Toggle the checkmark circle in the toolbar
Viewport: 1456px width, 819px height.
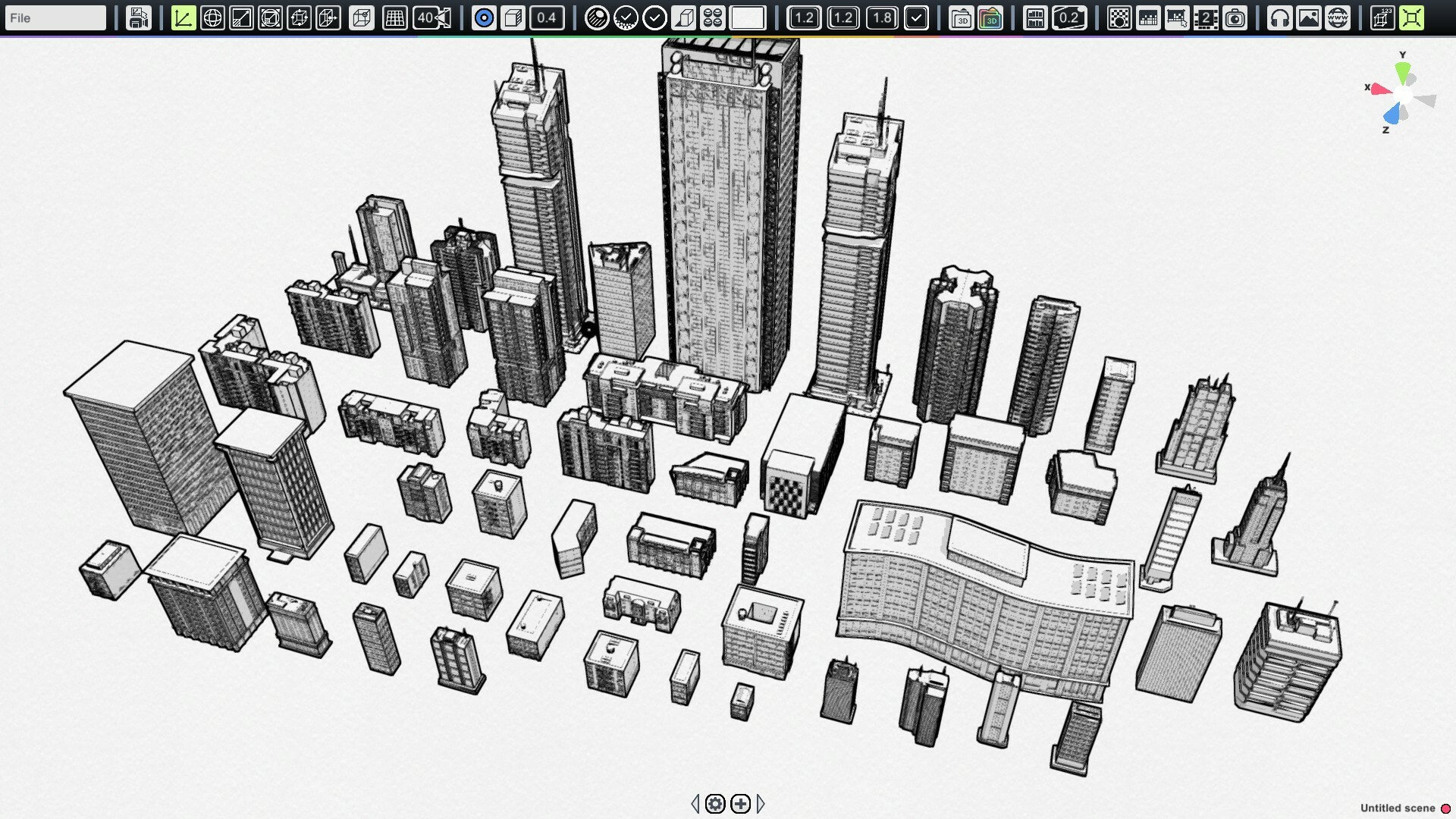(654, 17)
